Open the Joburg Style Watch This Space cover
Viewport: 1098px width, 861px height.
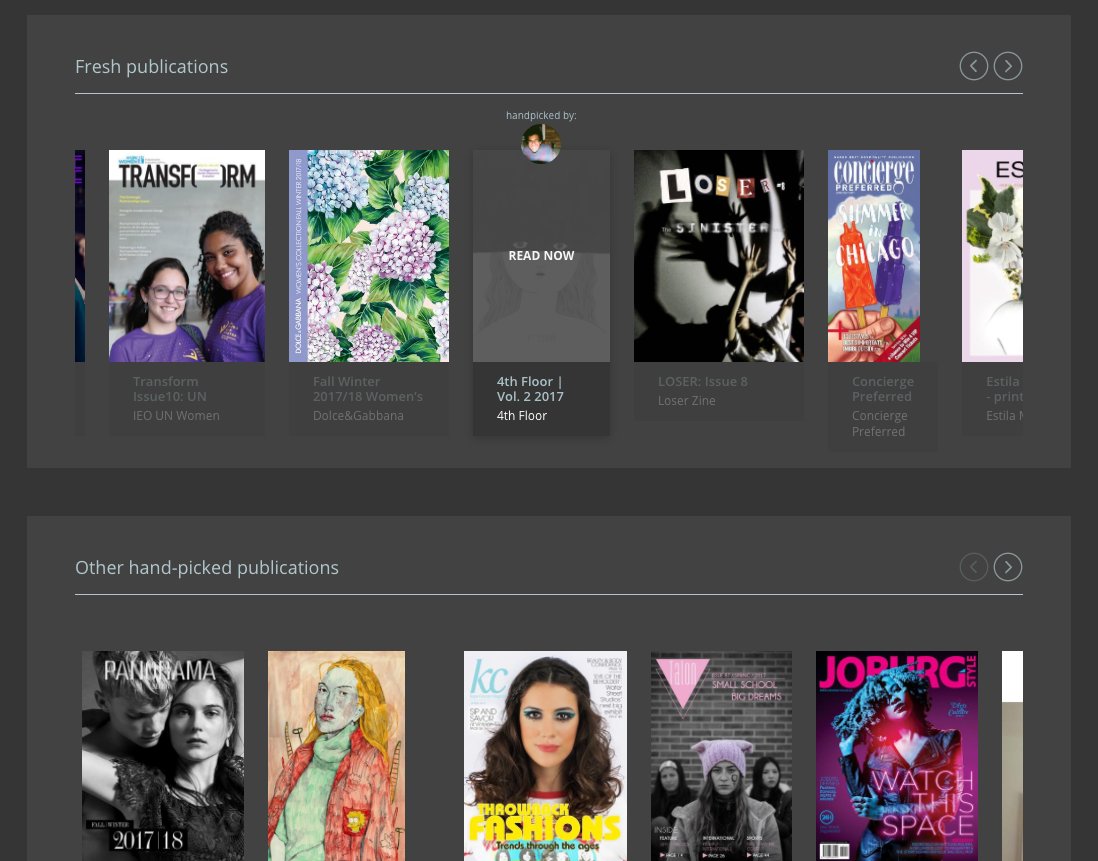pos(897,756)
